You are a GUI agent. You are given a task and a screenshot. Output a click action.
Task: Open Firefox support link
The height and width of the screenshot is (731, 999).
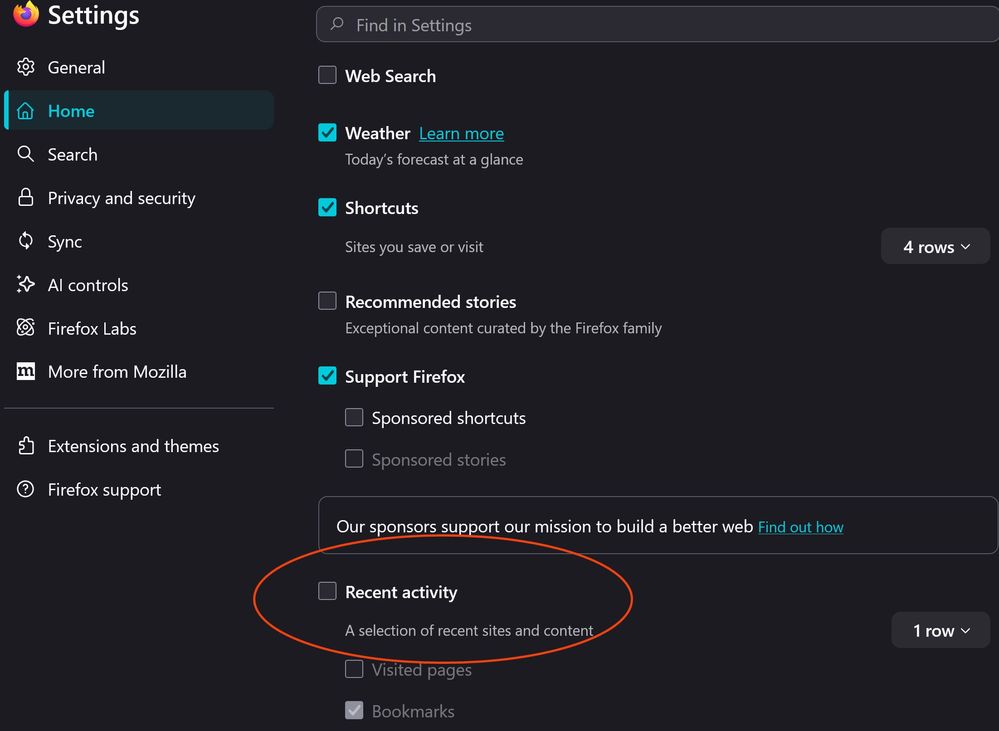pos(139,489)
